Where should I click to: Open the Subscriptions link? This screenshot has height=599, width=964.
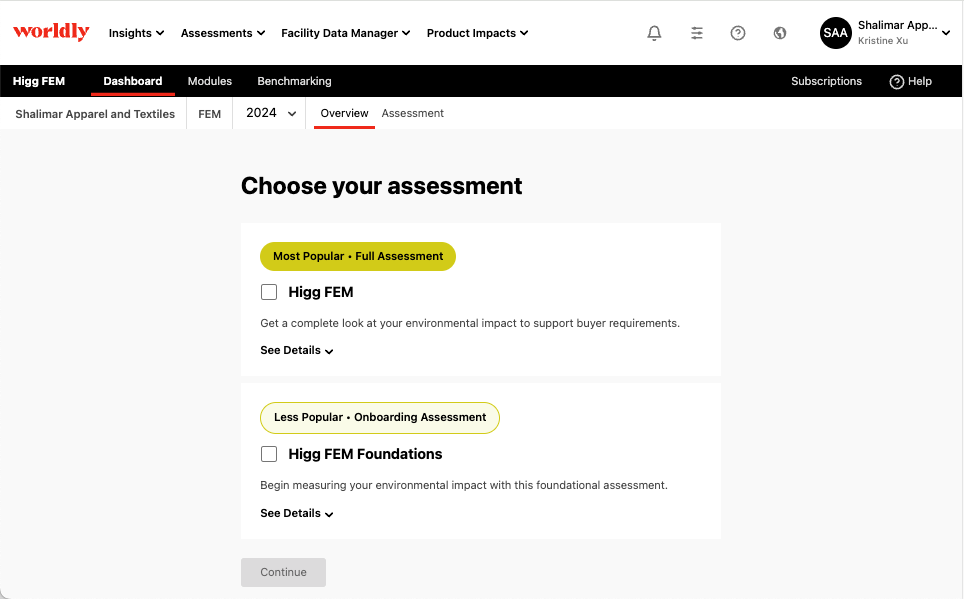826,81
